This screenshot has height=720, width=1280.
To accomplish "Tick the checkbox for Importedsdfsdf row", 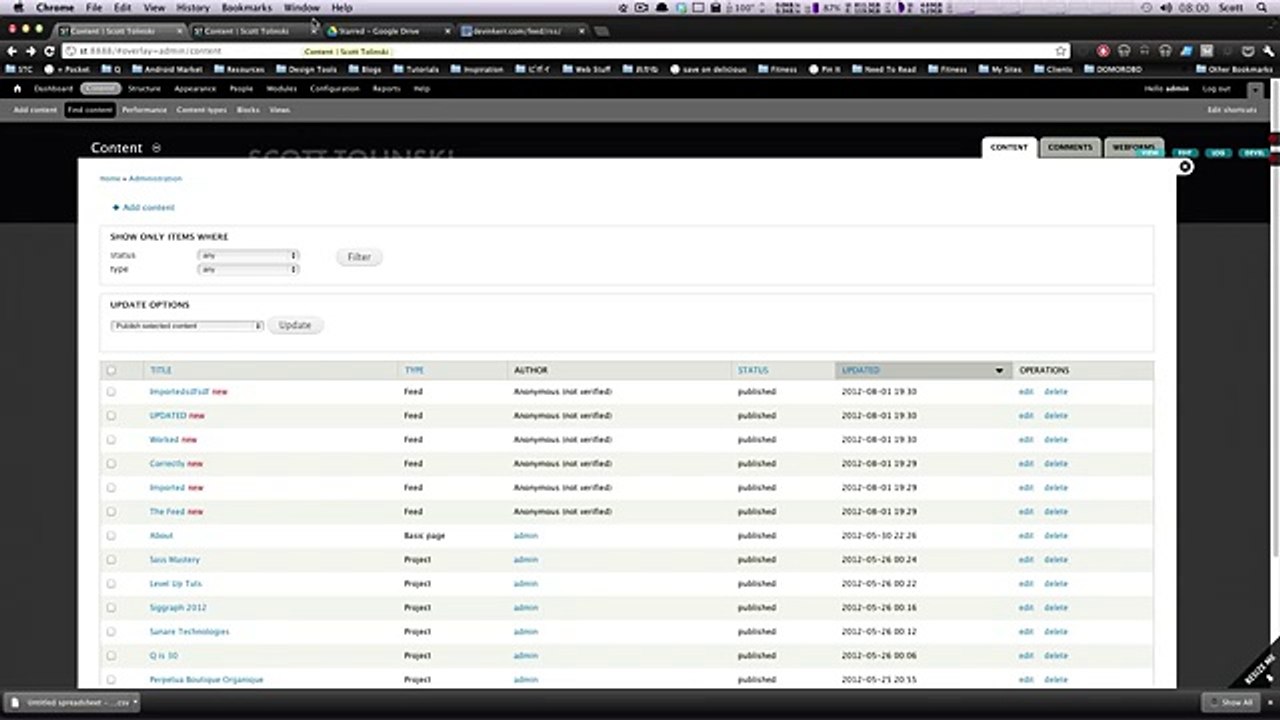I will (111, 392).
